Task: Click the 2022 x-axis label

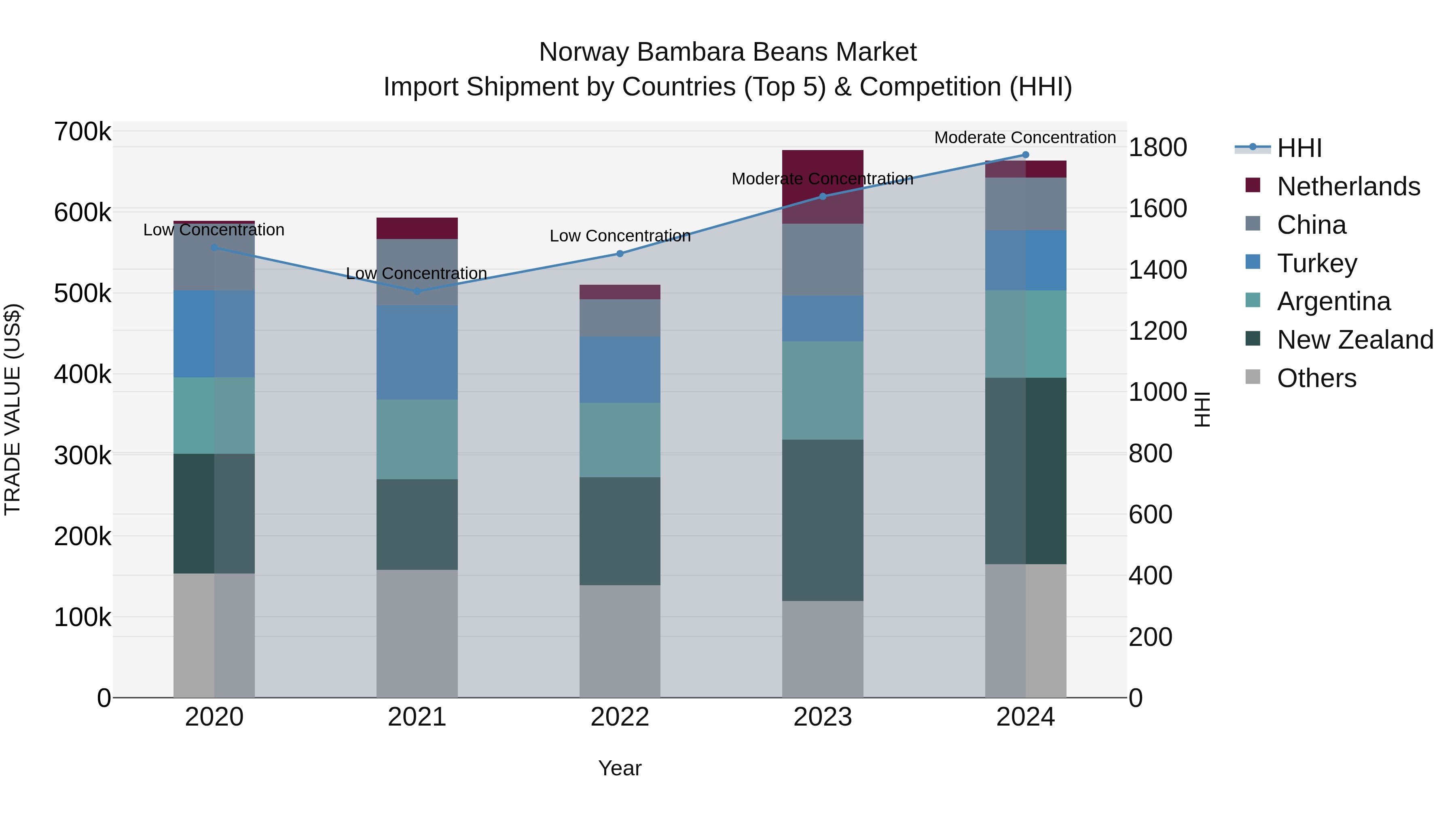Action: point(620,717)
